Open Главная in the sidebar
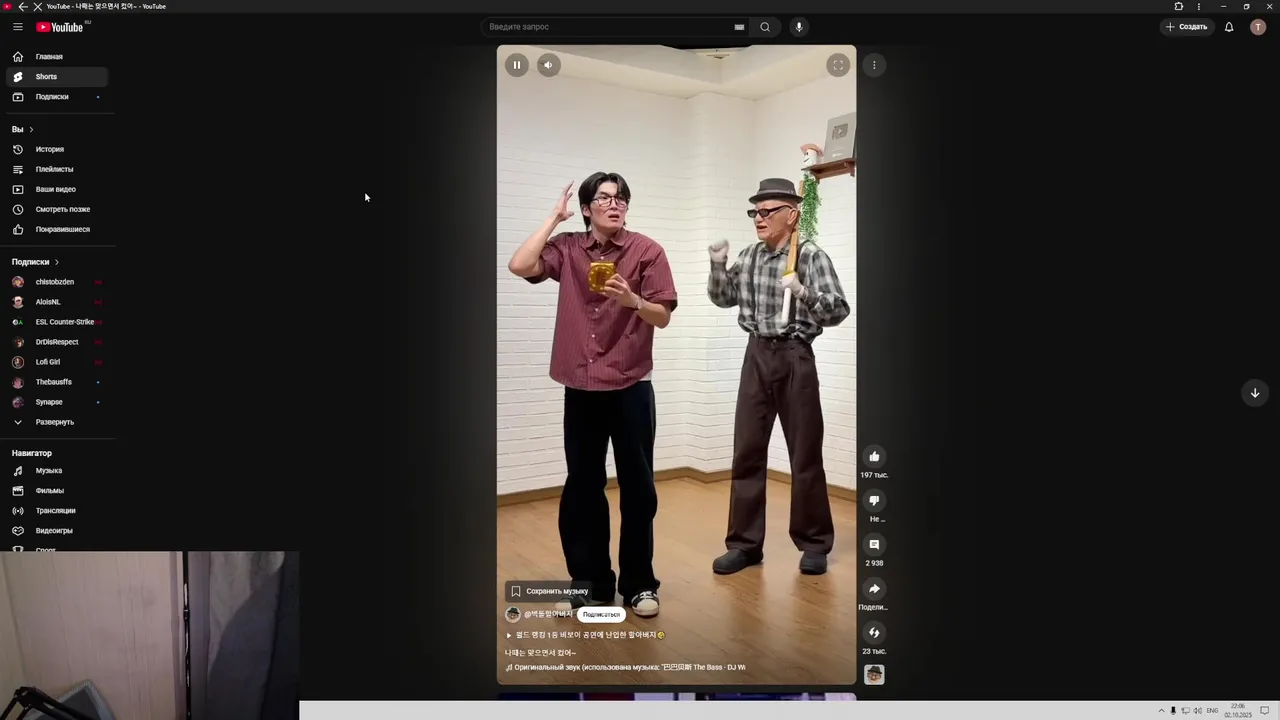The width and height of the screenshot is (1280, 720). [57, 57]
